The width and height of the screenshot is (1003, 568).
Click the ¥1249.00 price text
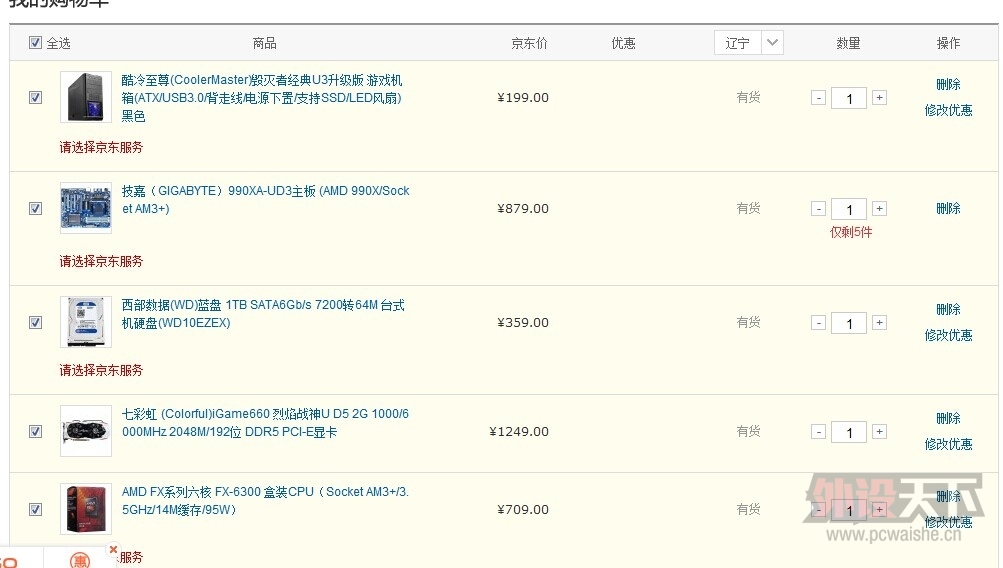coord(519,432)
